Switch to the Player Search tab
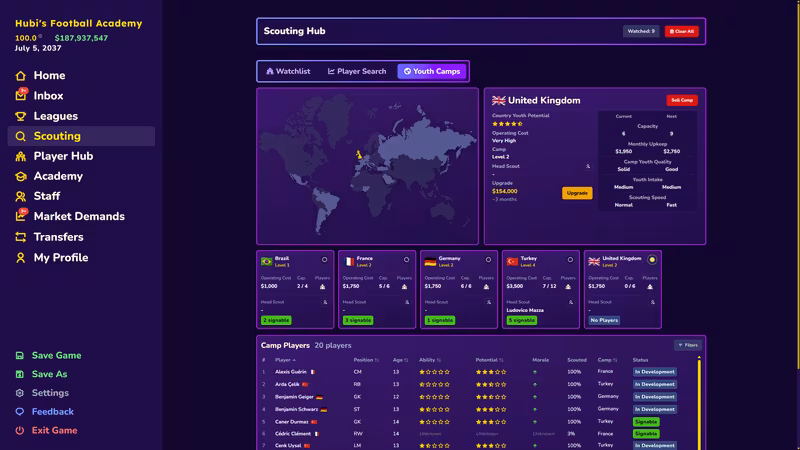 click(x=357, y=71)
